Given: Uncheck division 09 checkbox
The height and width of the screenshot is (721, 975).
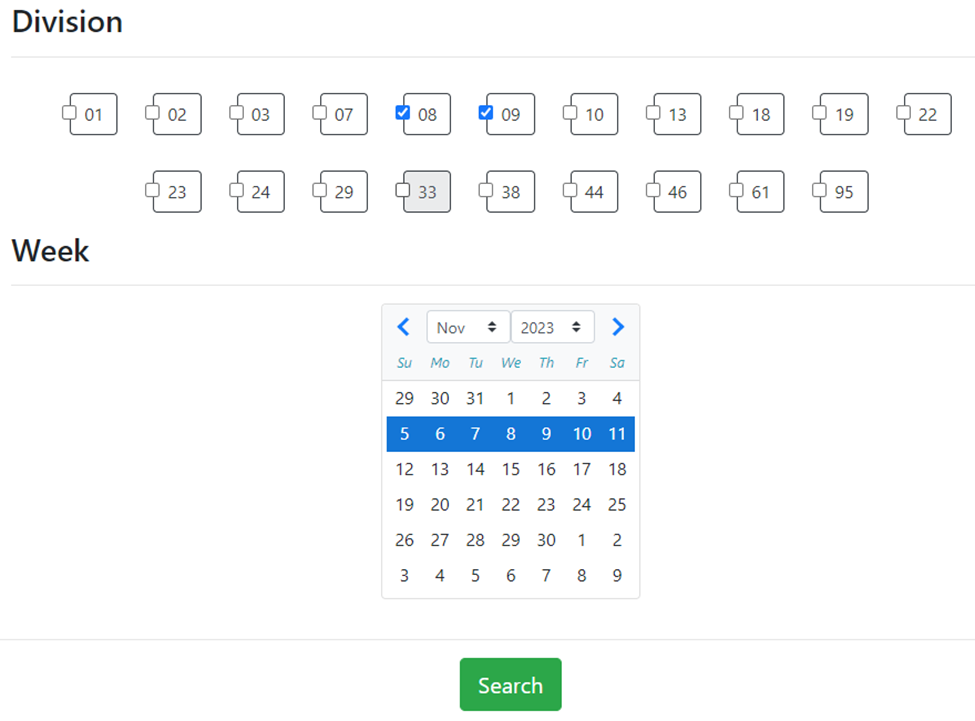Looking at the screenshot, I should (x=486, y=113).
